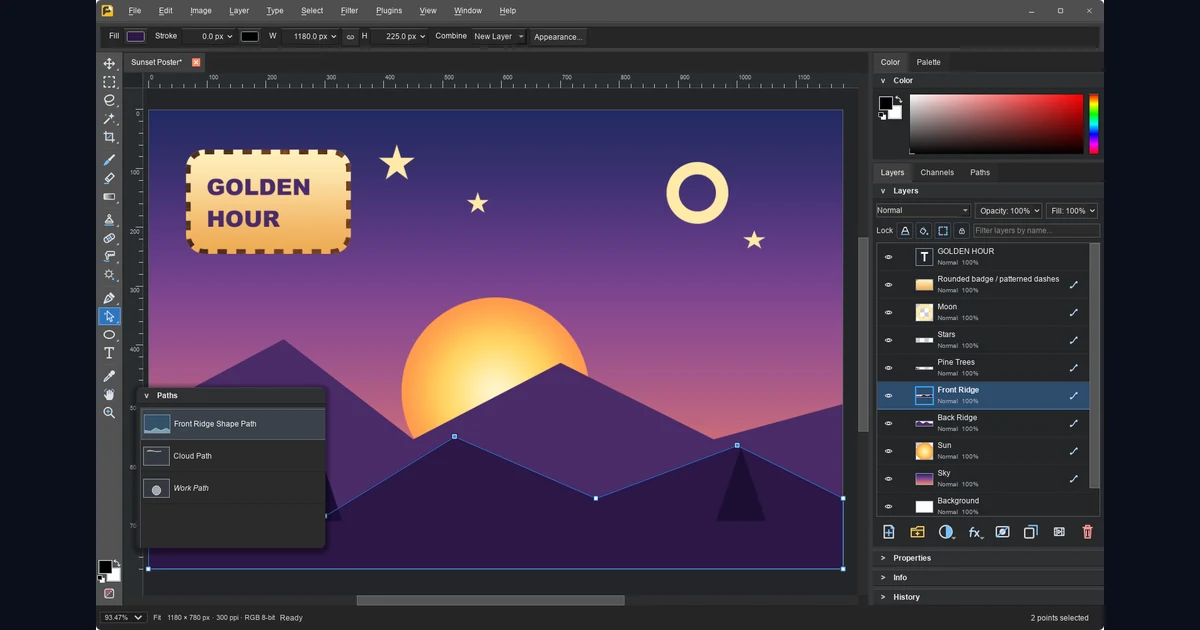Select the Clone Stamp tool
The height and width of the screenshot is (630, 1200).
[109, 220]
